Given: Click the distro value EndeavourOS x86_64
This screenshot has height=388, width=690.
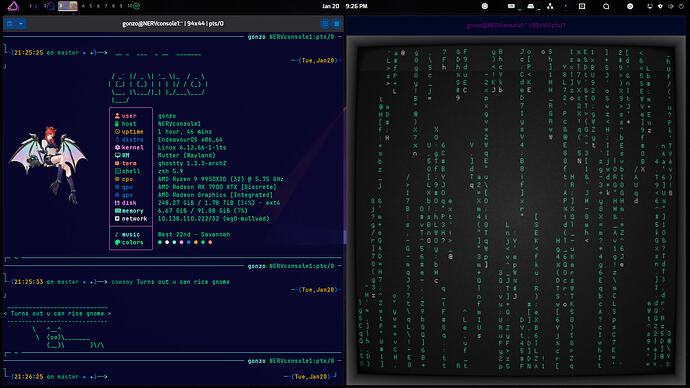Looking at the screenshot, I should 190,139.
